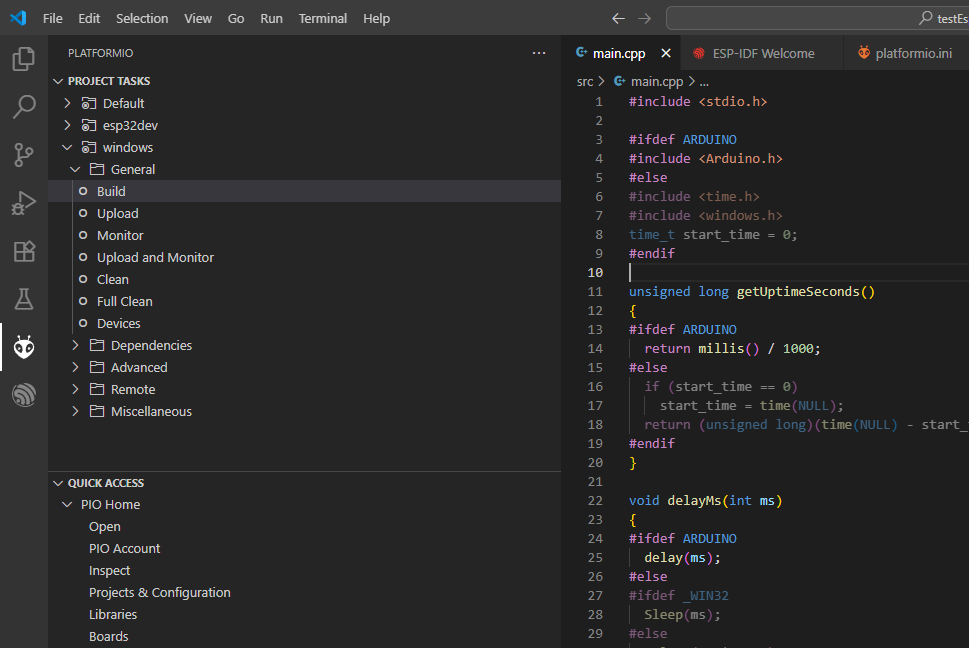
Task: Open the View menu
Action: (x=198, y=19)
